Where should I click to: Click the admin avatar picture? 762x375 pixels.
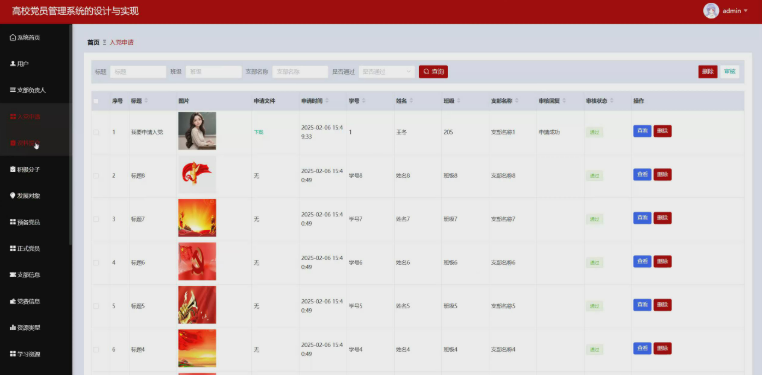pos(711,11)
